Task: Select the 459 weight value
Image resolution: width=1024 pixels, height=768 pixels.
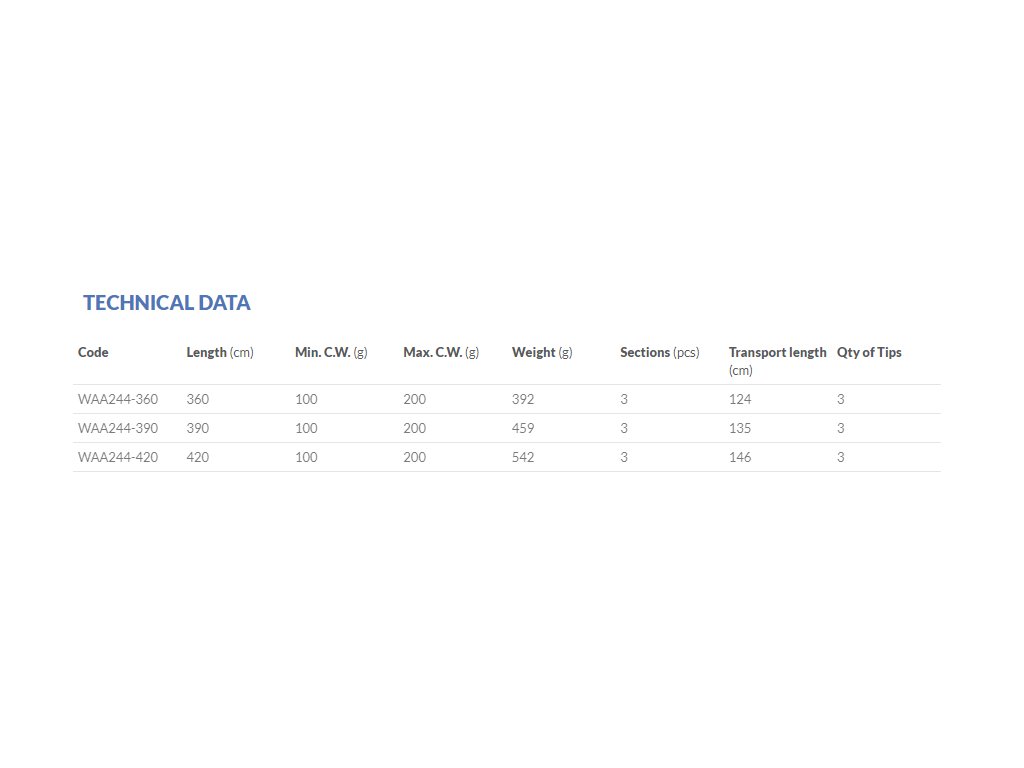Action: (523, 428)
